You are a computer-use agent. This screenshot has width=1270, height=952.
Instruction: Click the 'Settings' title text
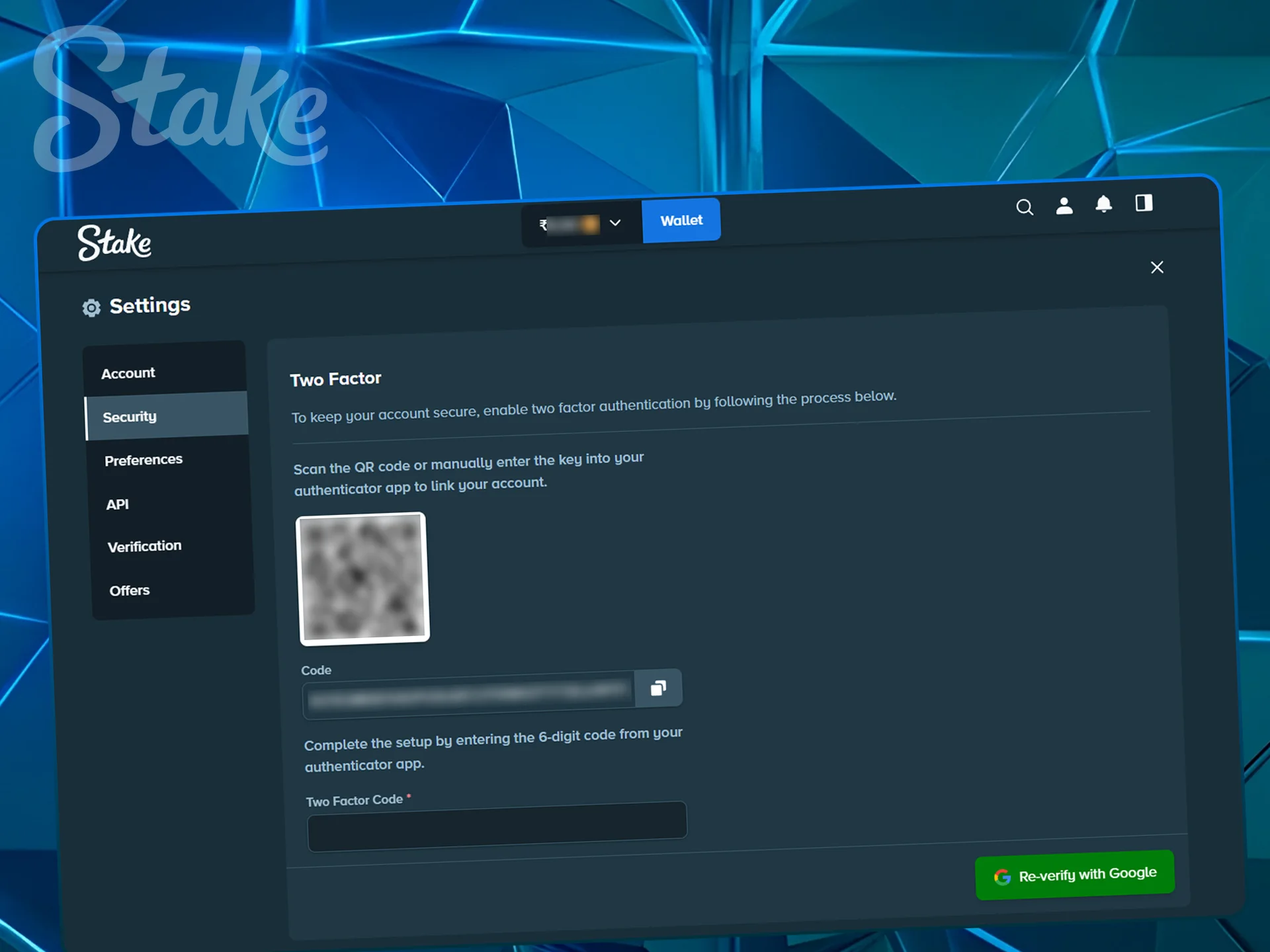coord(150,305)
